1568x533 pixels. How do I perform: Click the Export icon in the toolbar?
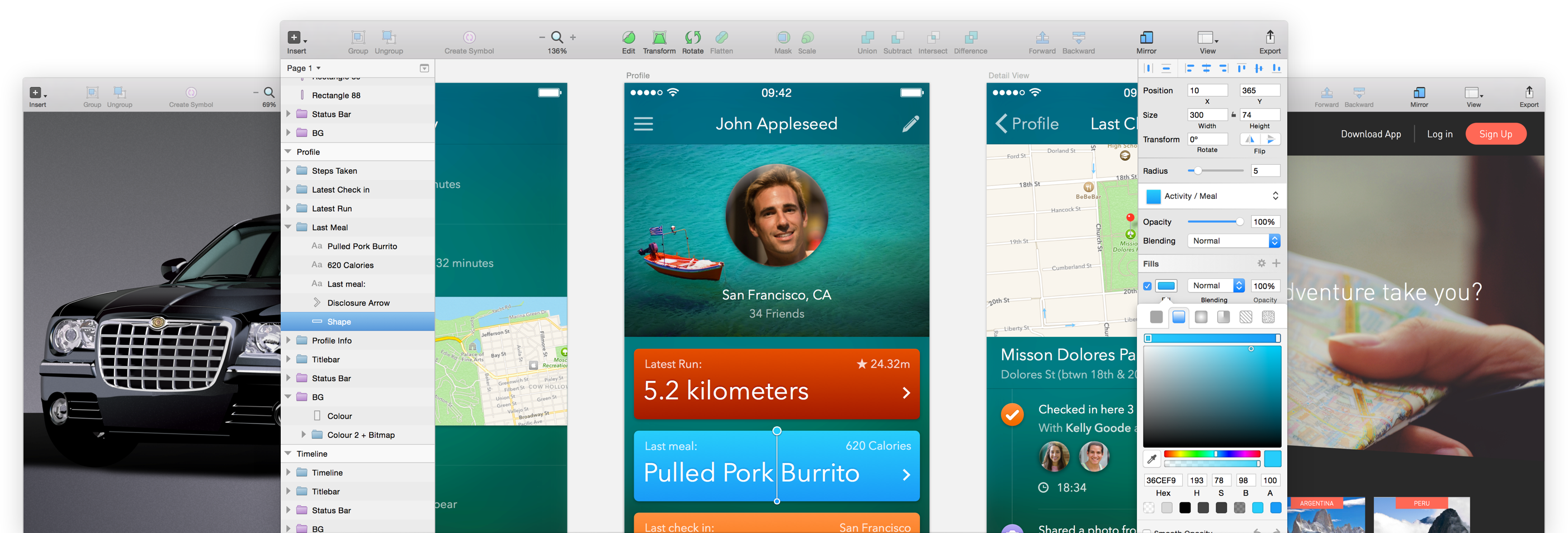click(1270, 38)
